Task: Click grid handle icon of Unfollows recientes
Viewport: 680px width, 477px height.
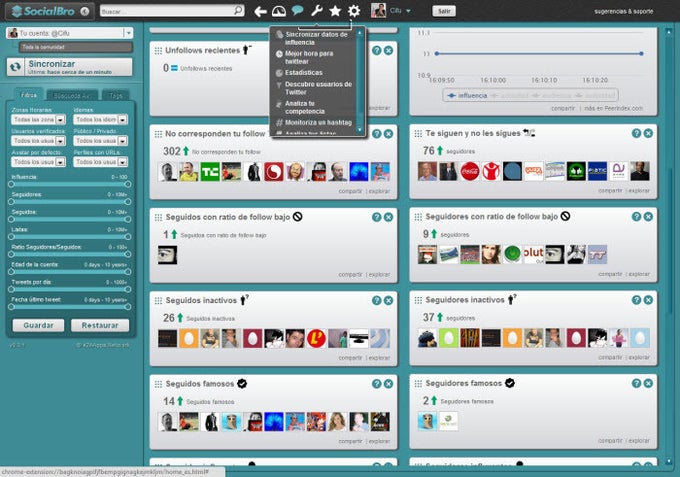Action: [158, 51]
